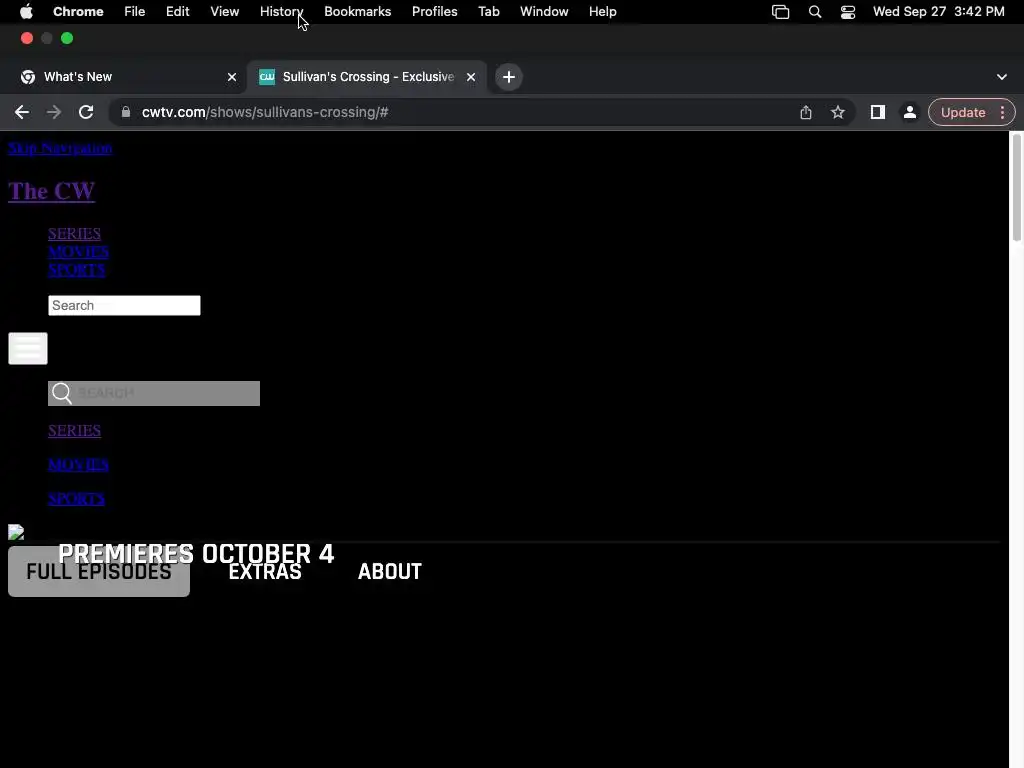Open the Chrome profile avatar menu
The height and width of the screenshot is (768, 1024).
[x=910, y=112]
